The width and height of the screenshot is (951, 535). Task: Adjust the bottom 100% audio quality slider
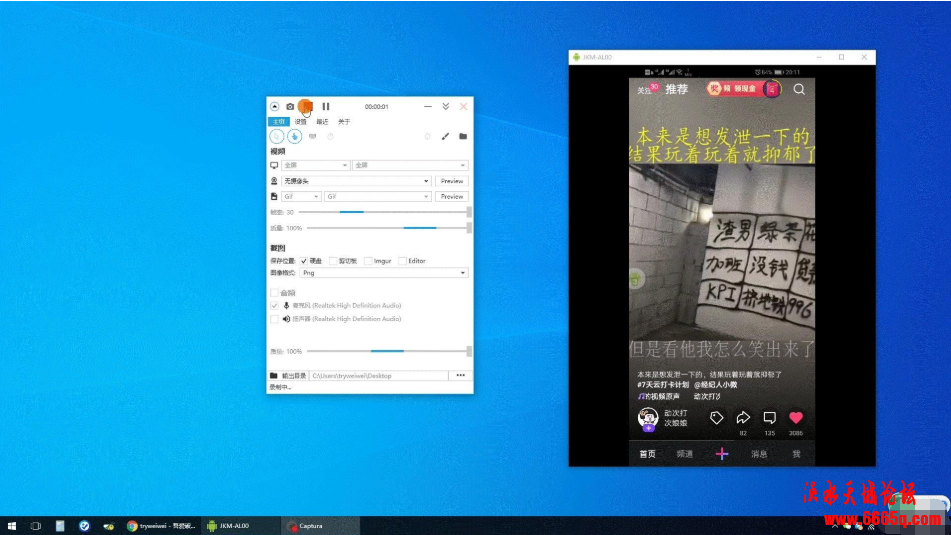389,351
